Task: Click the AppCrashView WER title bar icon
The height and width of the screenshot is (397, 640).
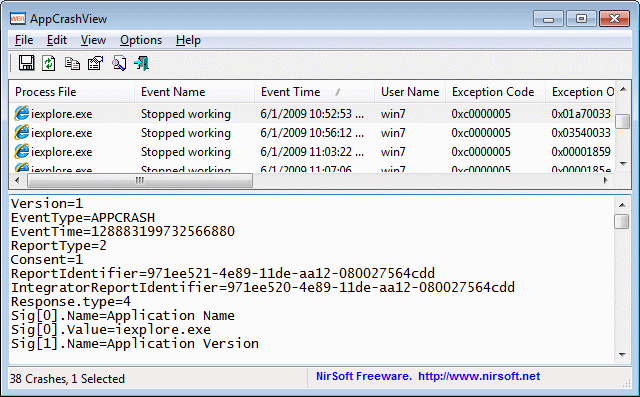Action: pos(18,19)
